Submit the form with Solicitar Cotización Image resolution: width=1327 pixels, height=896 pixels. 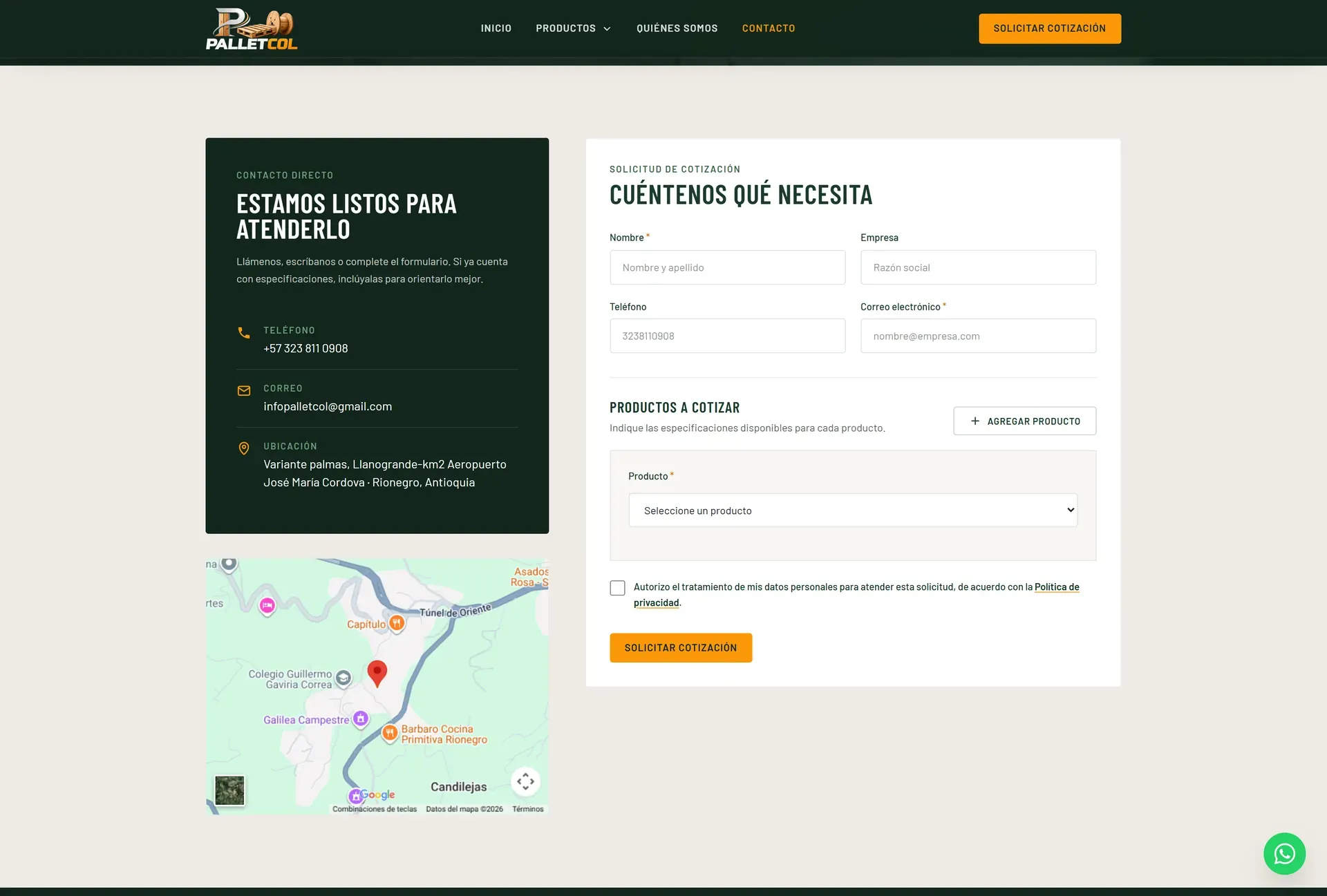click(x=681, y=647)
